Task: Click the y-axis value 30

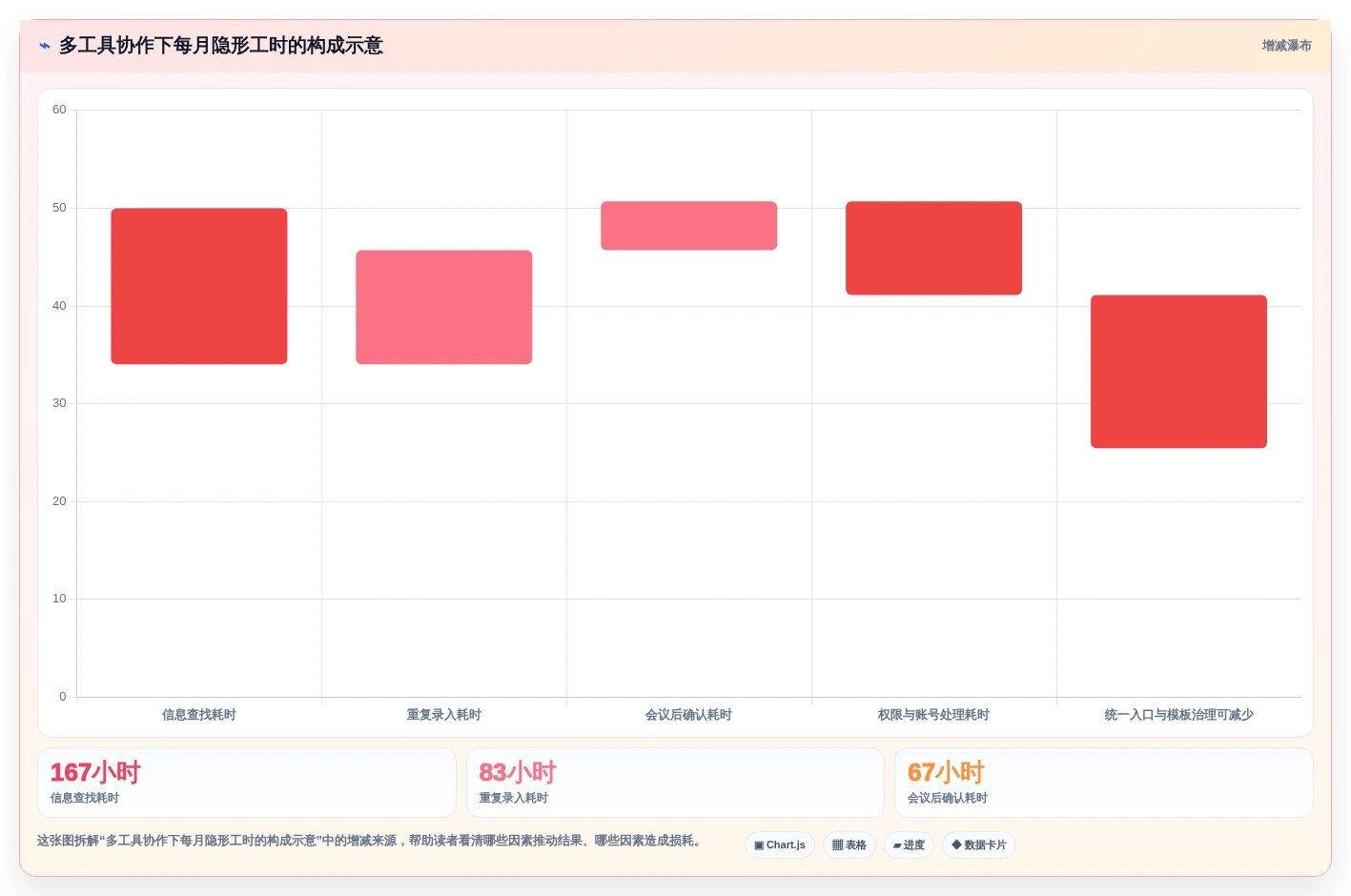Action: [59, 403]
